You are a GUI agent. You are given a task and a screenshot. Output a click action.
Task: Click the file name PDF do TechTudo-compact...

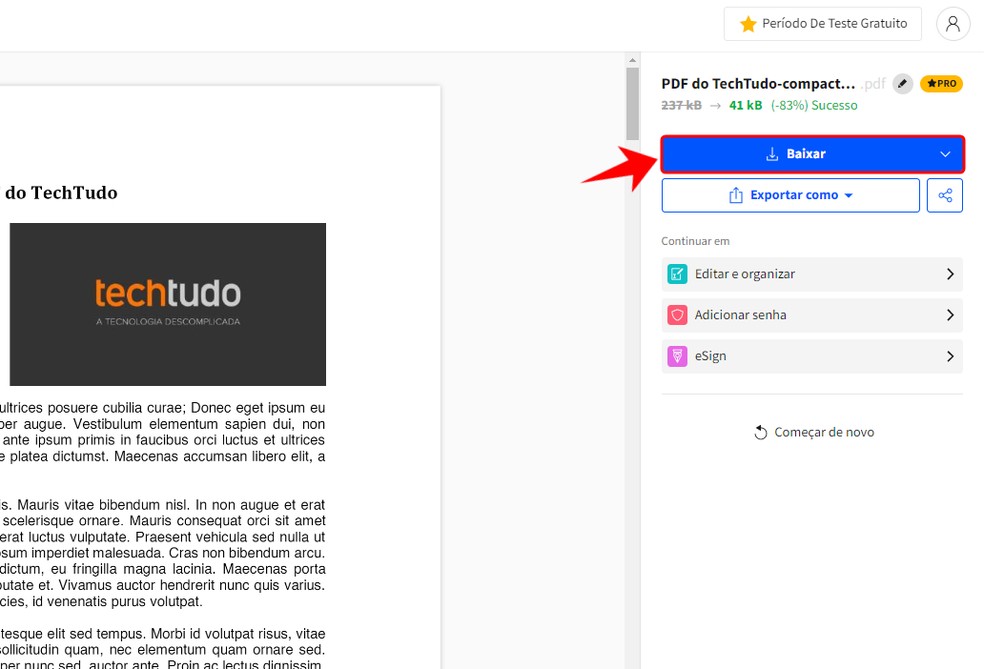(x=758, y=83)
